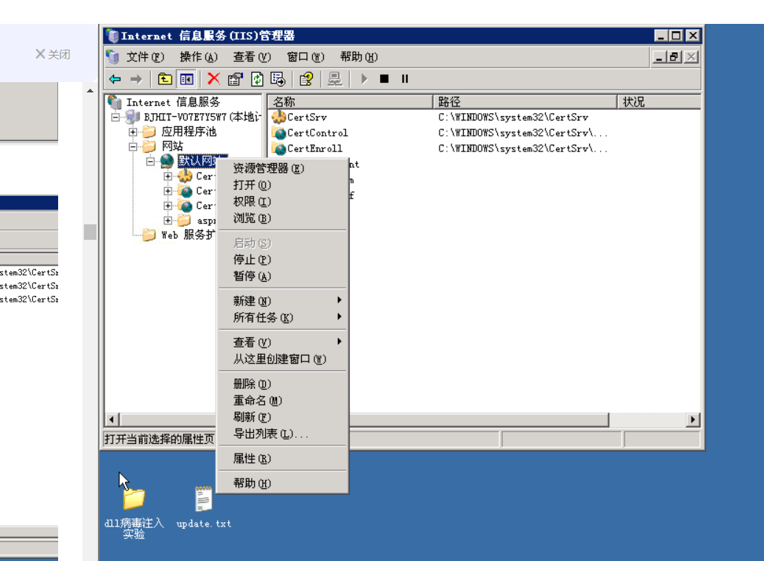Click the Up one level folder icon
Screen dimensions: 764x561
165,79
